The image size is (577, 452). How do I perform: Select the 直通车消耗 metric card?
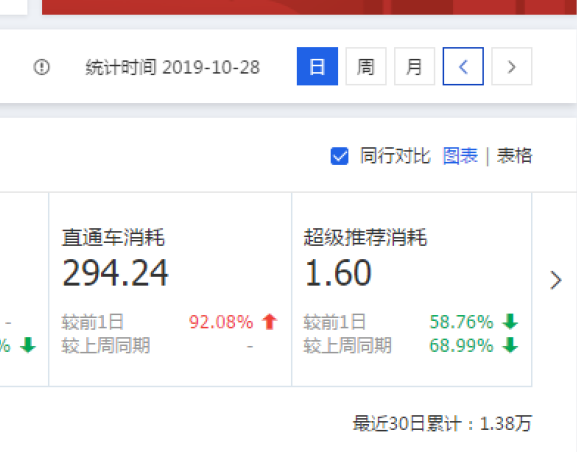pos(170,289)
